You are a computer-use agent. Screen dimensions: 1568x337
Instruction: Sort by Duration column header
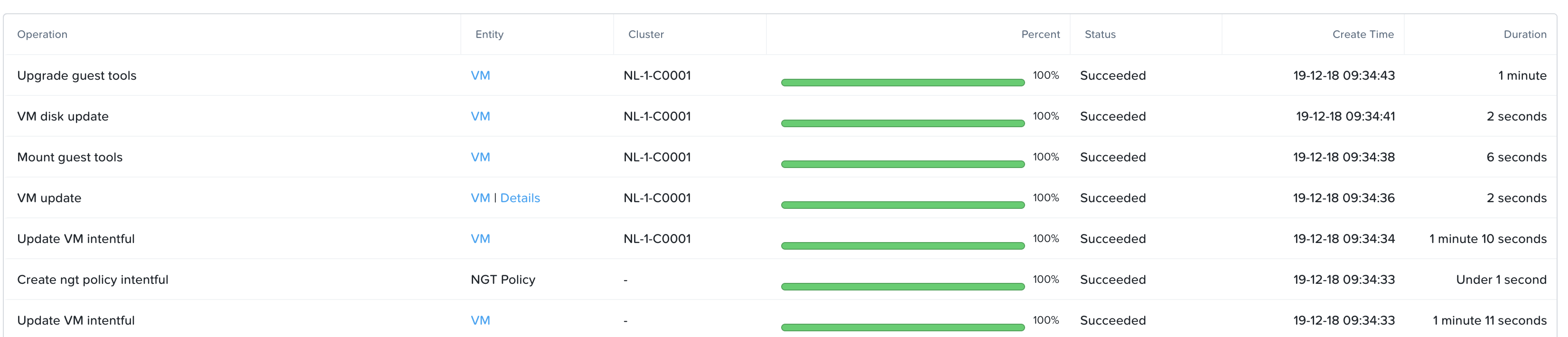click(x=1525, y=35)
